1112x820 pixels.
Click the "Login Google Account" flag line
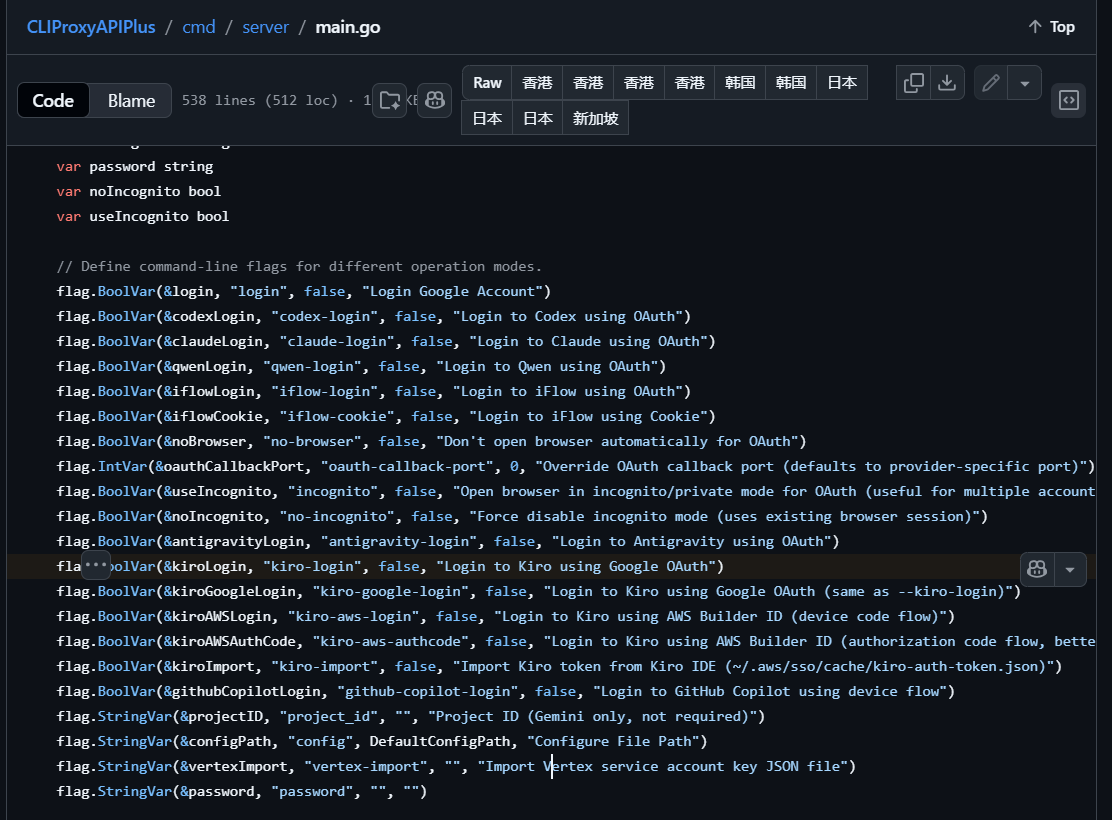coord(304,292)
